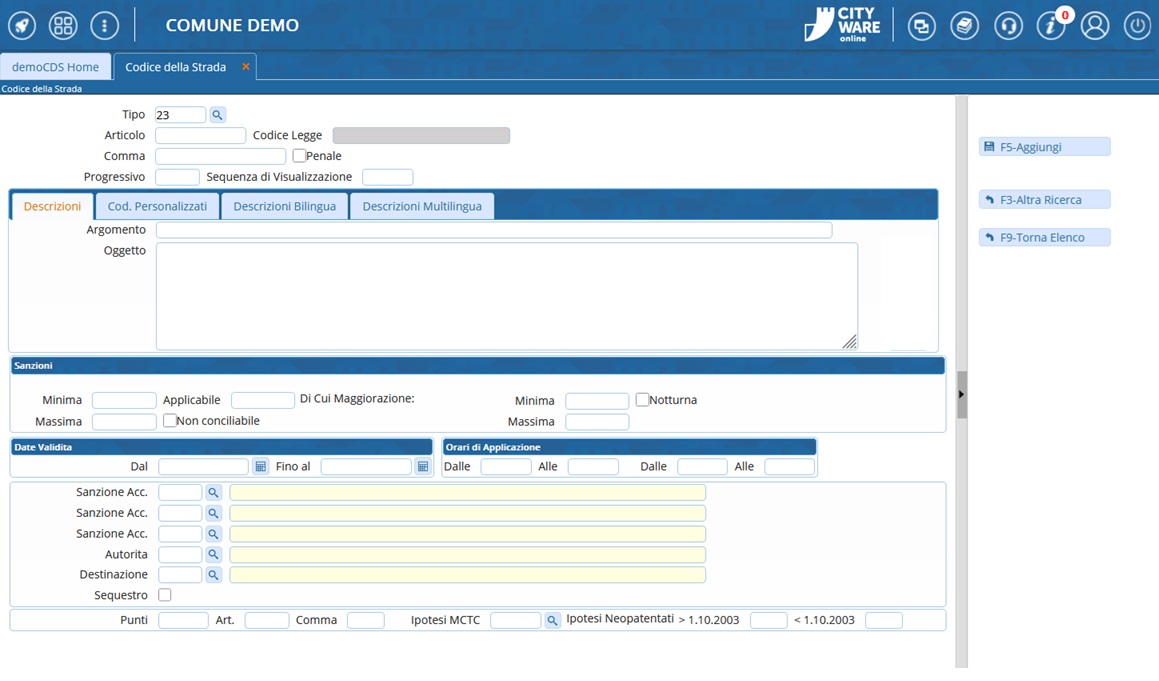Click into the Argomento text field

click(x=493, y=230)
